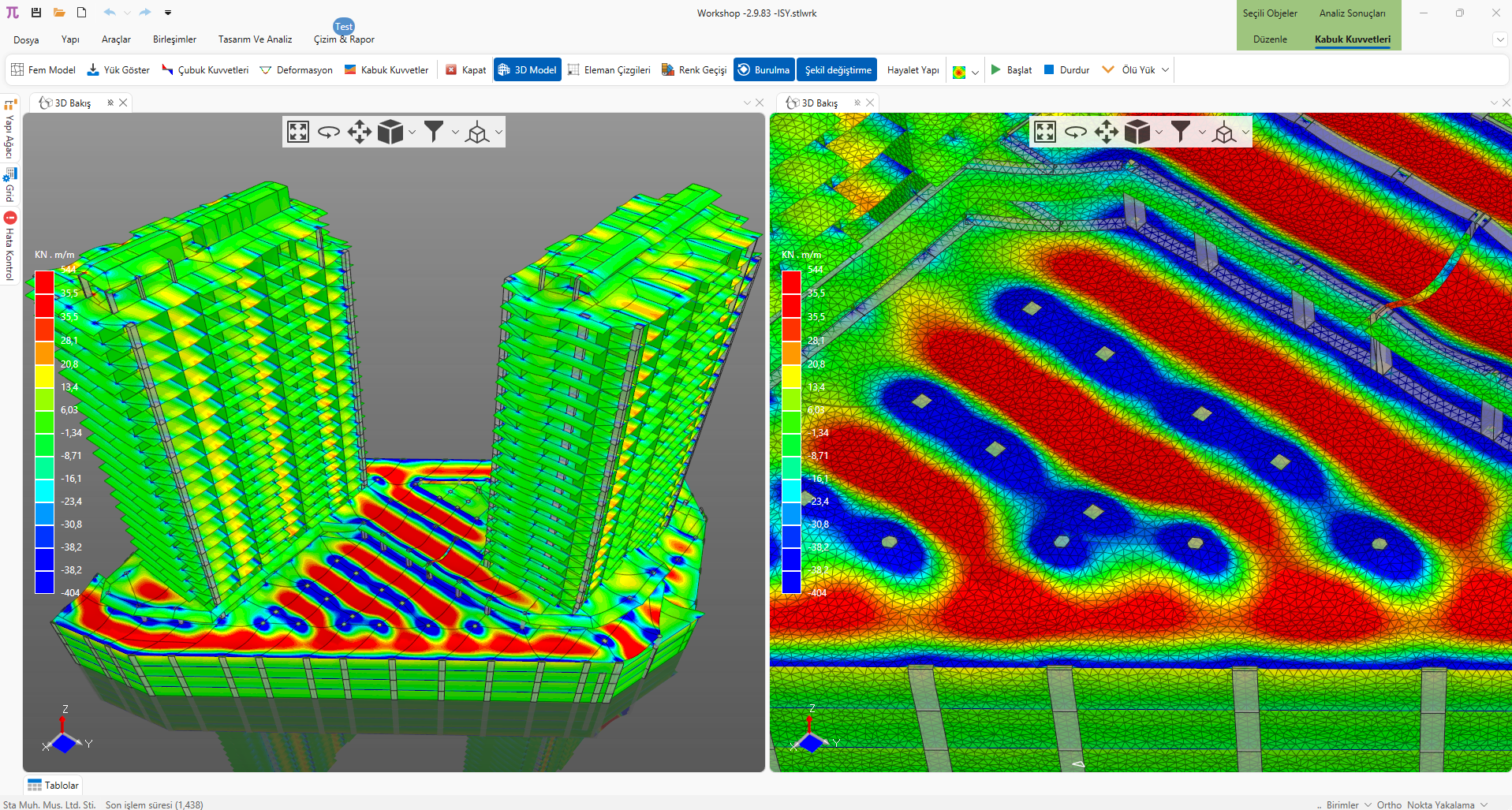Activate the pan tool in right viewport
This screenshot has height=810, width=1512.
point(1106,132)
